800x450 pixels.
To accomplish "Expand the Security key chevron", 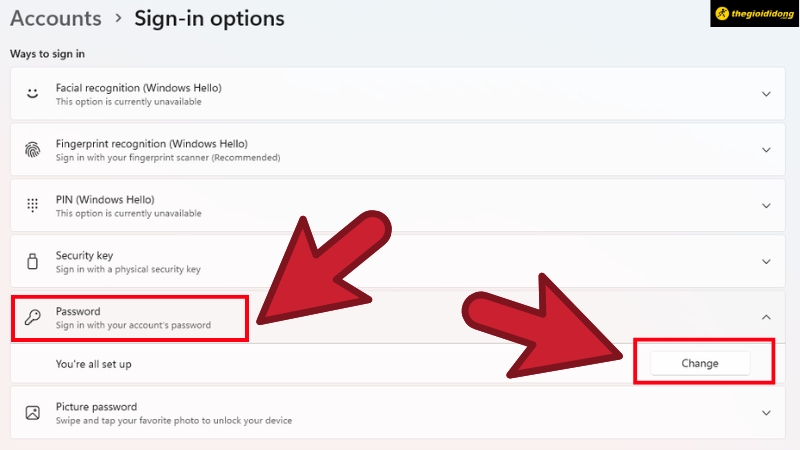I will coord(766,261).
